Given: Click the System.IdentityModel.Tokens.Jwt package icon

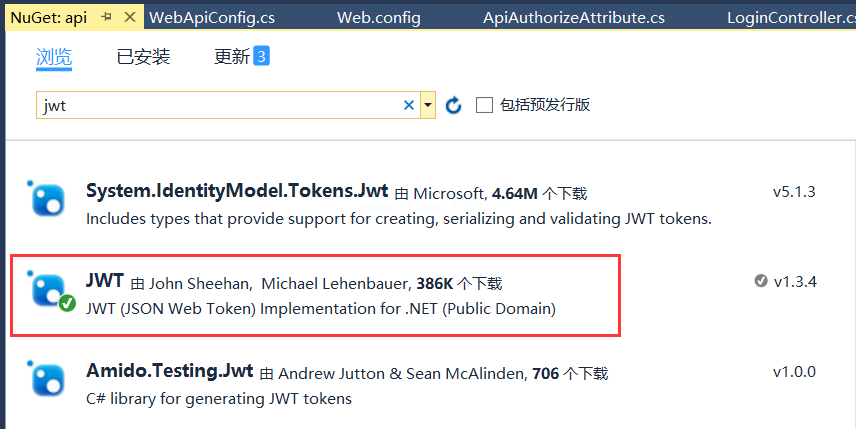Looking at the screenshot, I should tap(47, 199).
